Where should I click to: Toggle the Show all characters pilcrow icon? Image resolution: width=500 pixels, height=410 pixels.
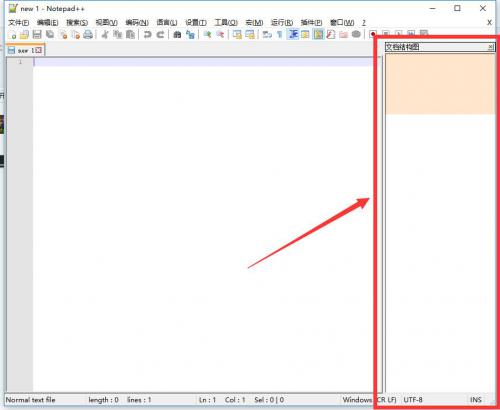(x=280, y=34)
